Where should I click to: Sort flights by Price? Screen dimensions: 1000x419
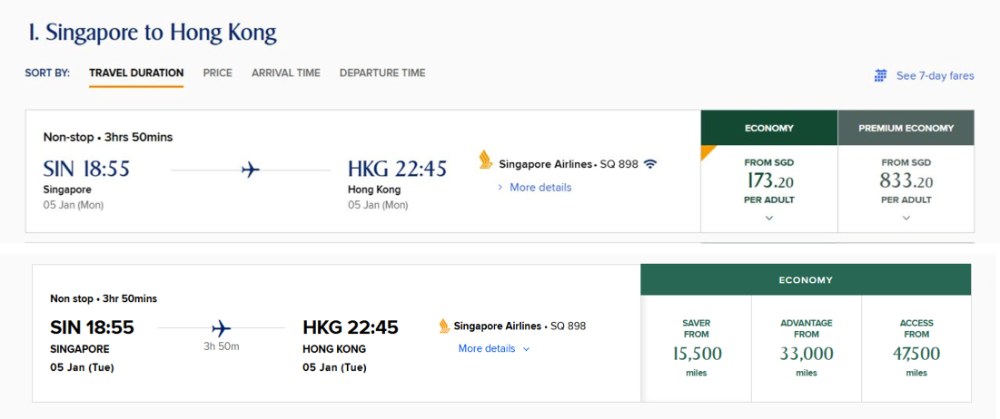[217, 73]
